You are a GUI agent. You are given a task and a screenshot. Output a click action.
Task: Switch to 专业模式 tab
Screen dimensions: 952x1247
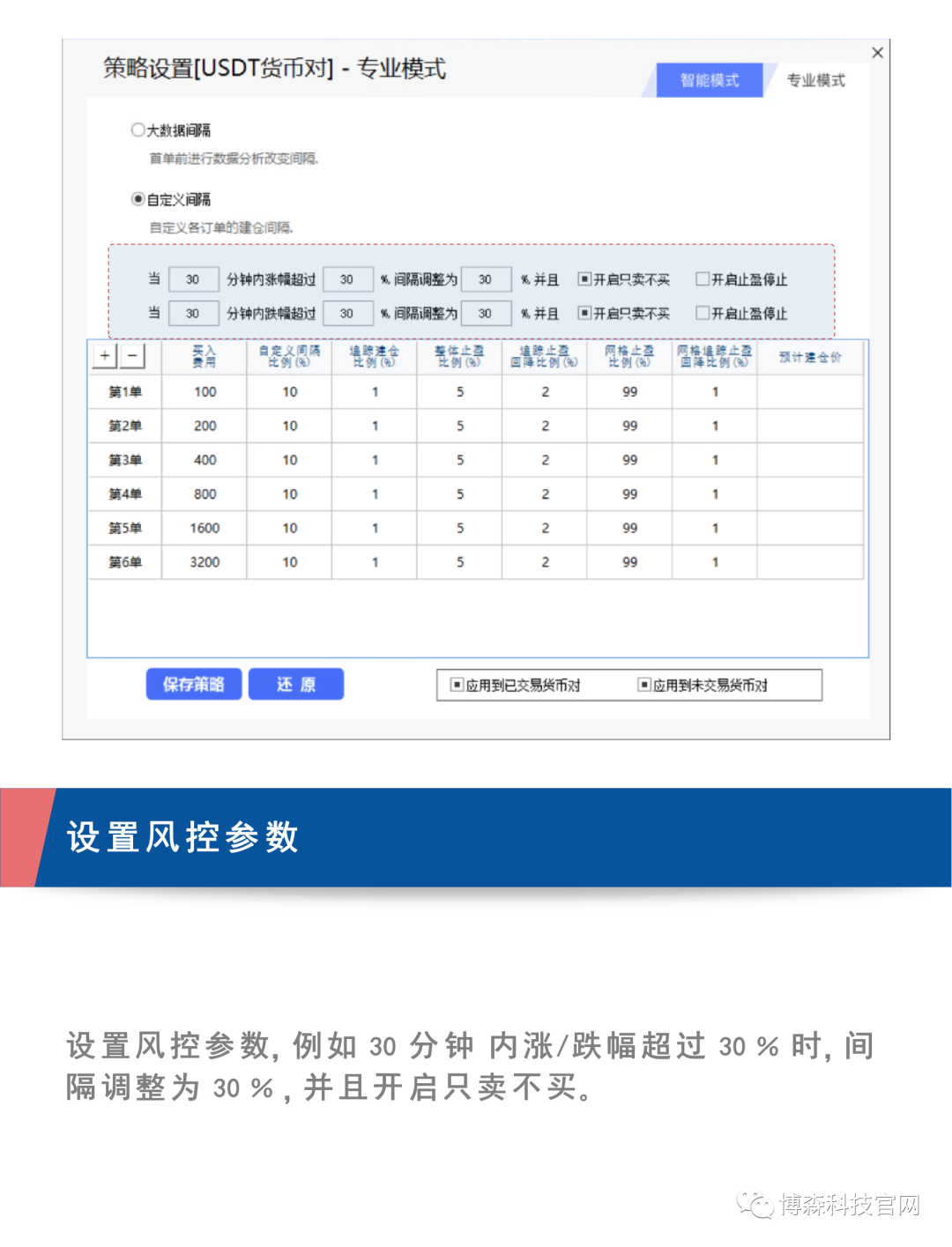tap(815, 80)
